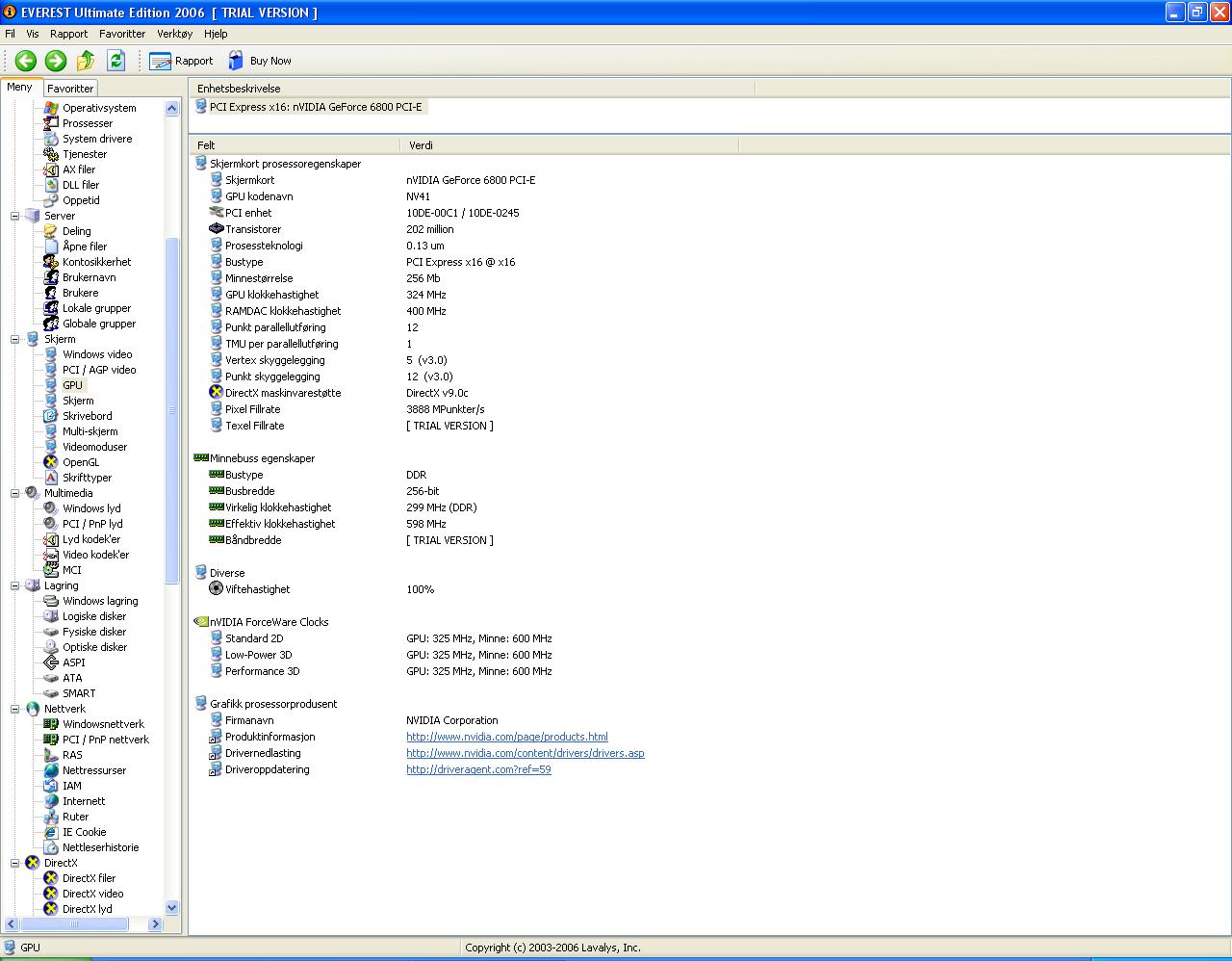Collapse the Lagring tree node
1232x961 pixels.
click(x=15, y=585)
